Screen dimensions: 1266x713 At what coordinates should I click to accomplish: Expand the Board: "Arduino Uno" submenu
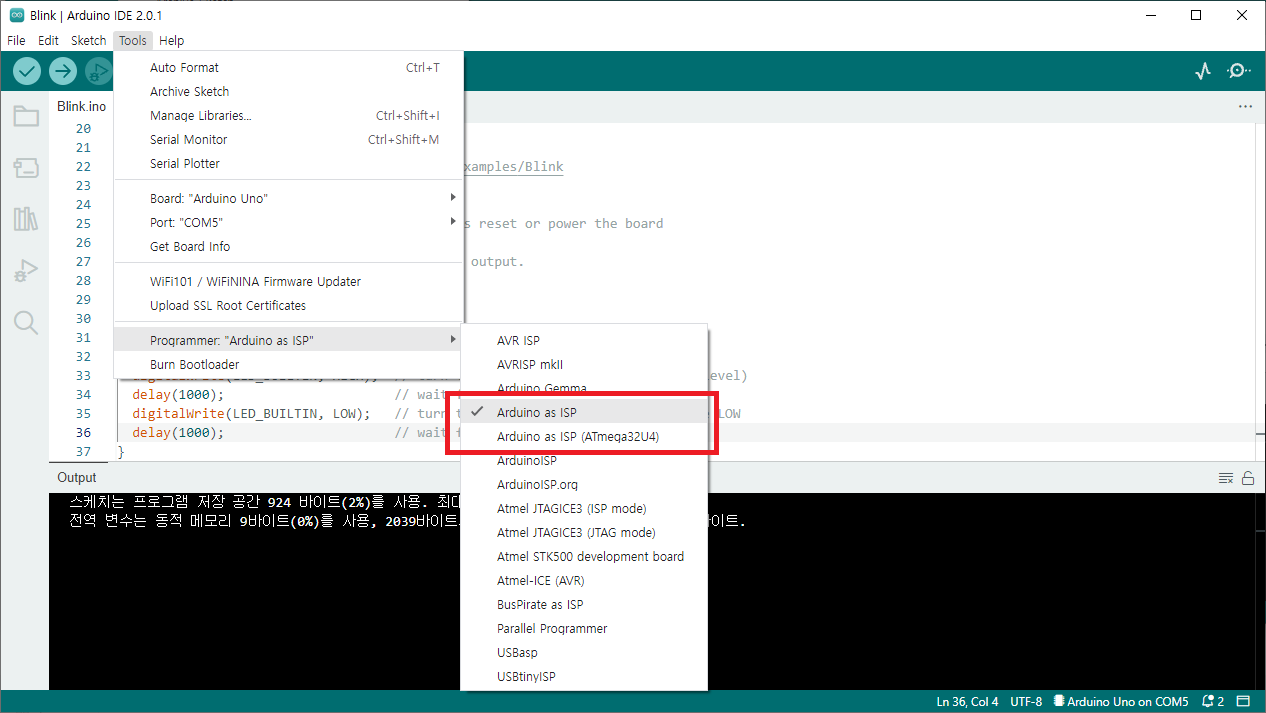click(289, 199)
